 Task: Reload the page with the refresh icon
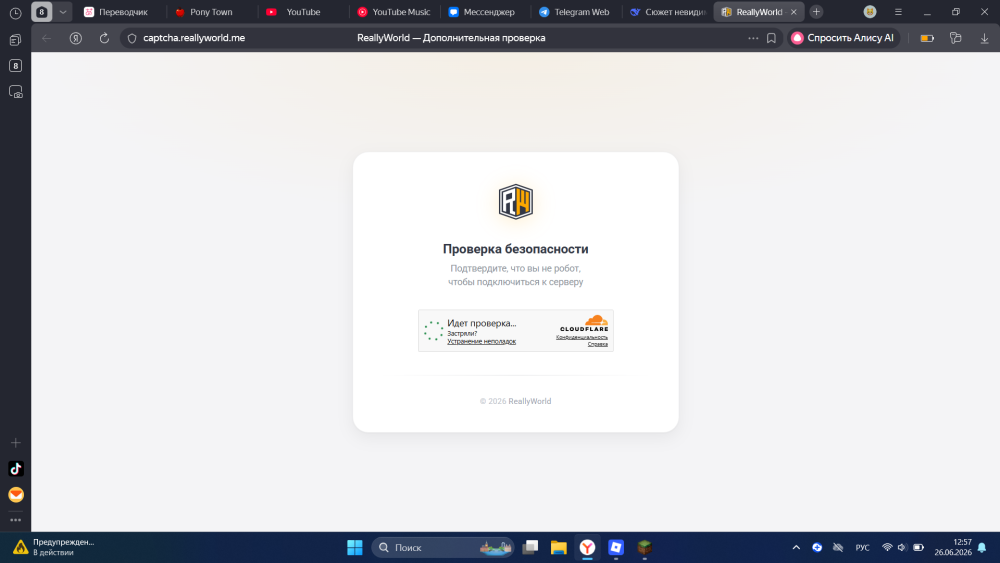104,38
